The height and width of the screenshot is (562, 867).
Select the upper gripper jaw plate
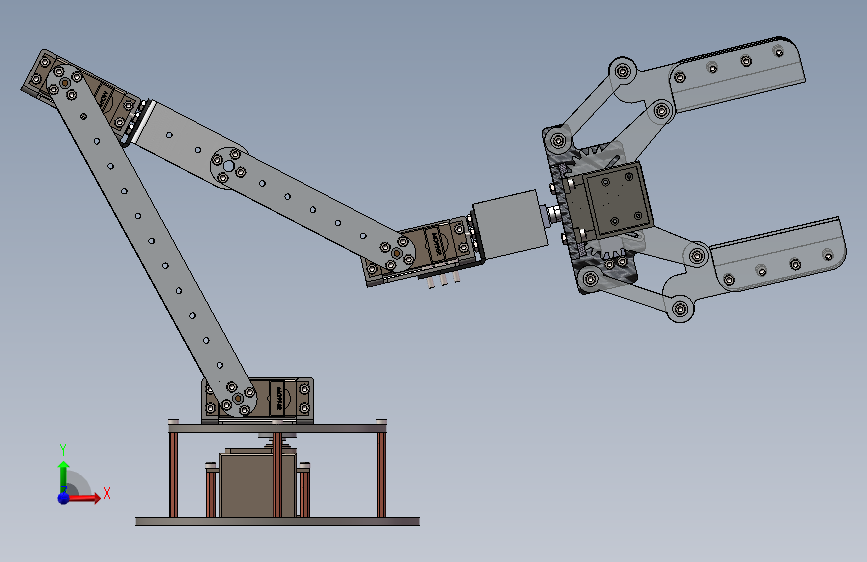[x=739, y=75]
